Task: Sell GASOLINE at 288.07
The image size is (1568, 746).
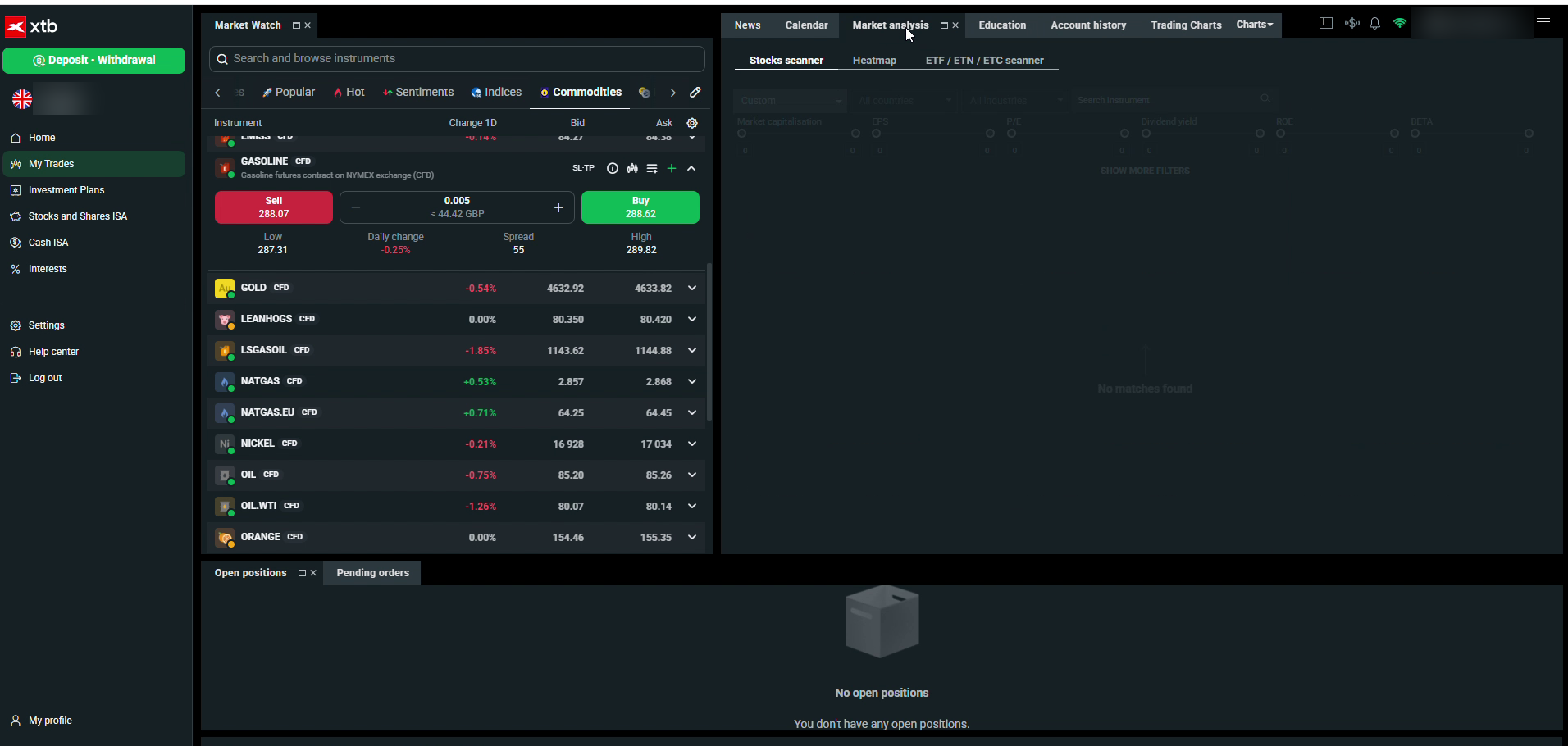Action: [274, 207]
